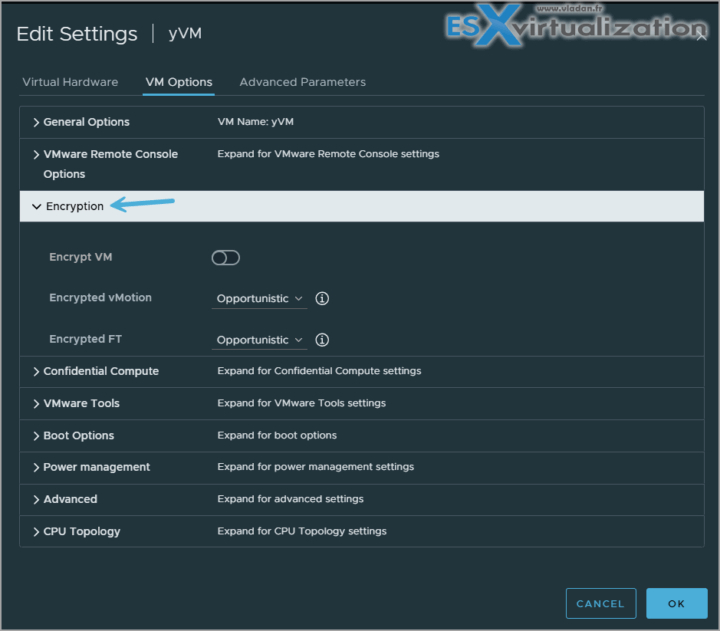720x631 pixels.
Task: Click 'Expand for VMware Remote Console settings' text
Action: click(328, 154)
